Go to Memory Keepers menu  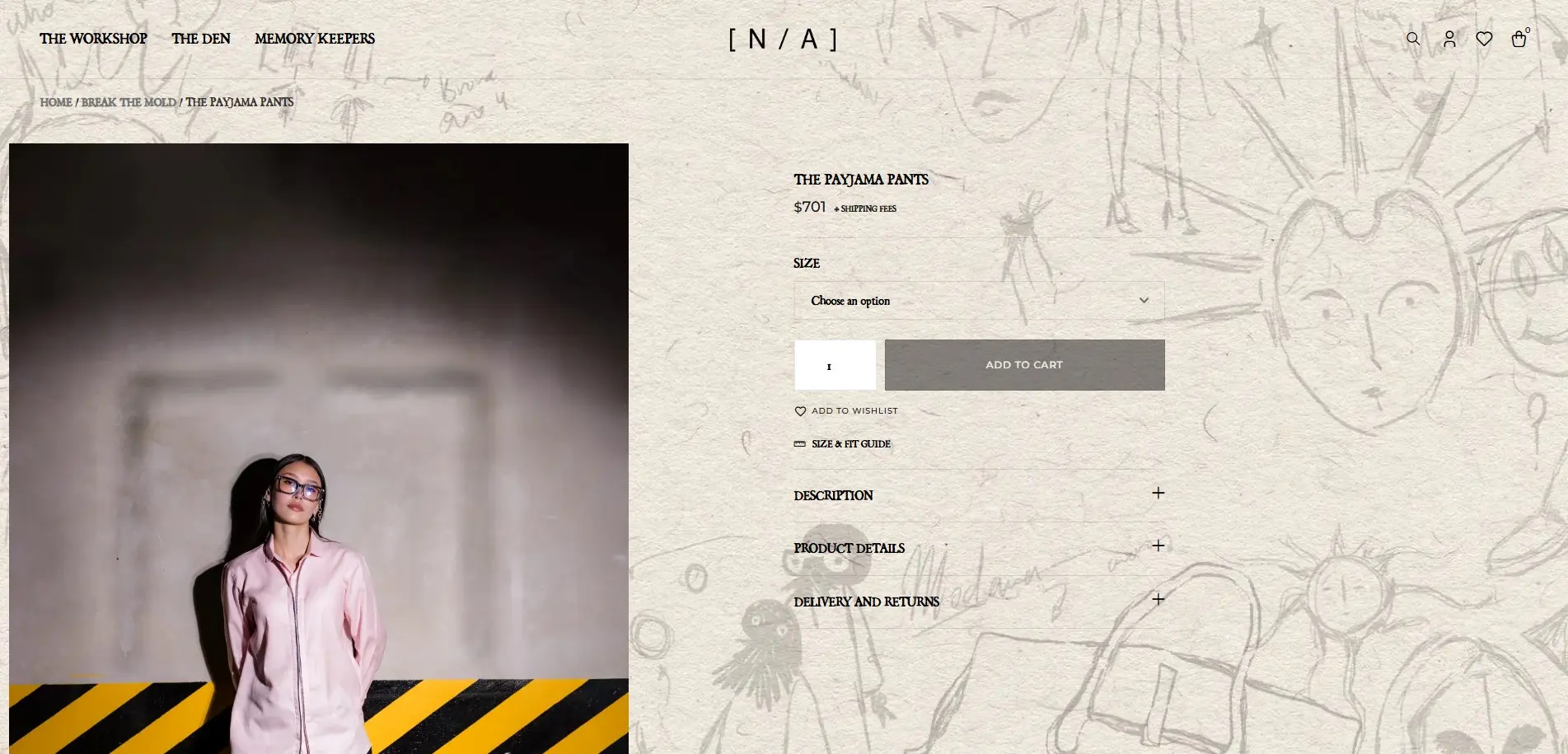[x=315, y=39]
